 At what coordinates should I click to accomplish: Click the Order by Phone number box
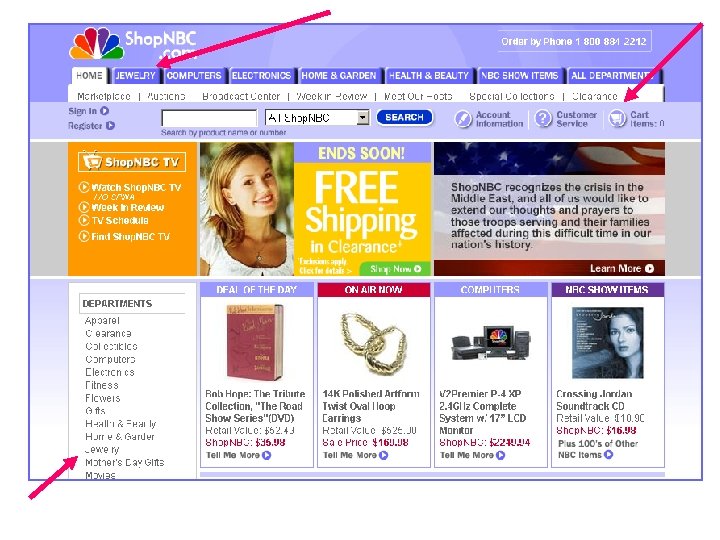tap(574, 41)
